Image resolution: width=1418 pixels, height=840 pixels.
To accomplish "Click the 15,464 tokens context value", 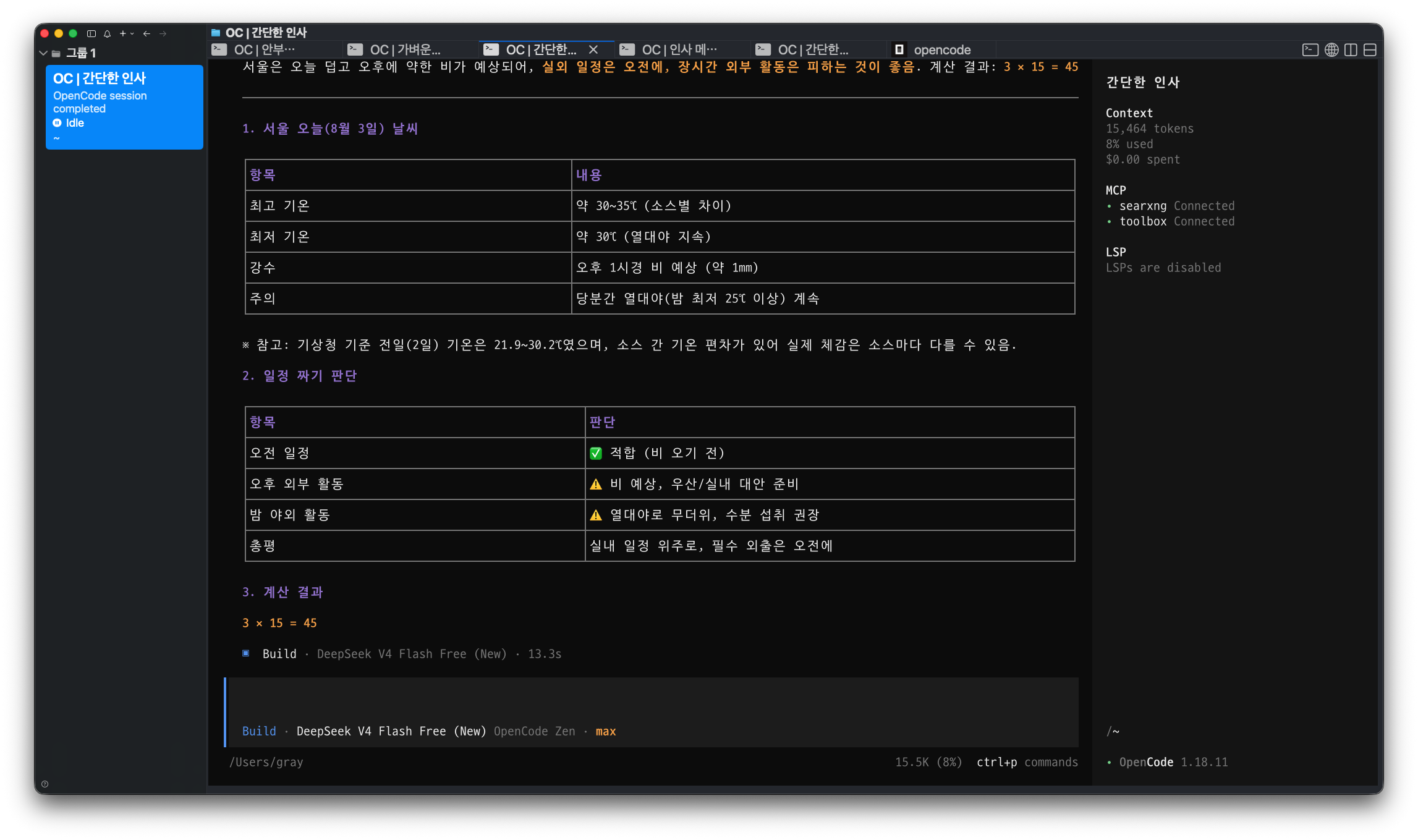I will coord(1150,129).
